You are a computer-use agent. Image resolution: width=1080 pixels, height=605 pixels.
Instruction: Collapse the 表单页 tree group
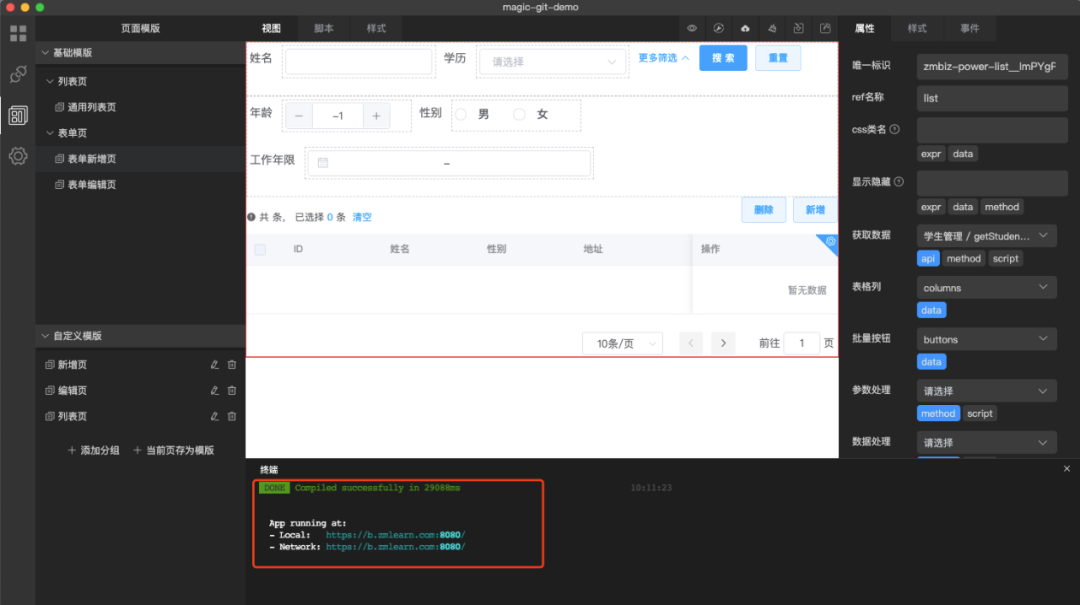(50, 133)
